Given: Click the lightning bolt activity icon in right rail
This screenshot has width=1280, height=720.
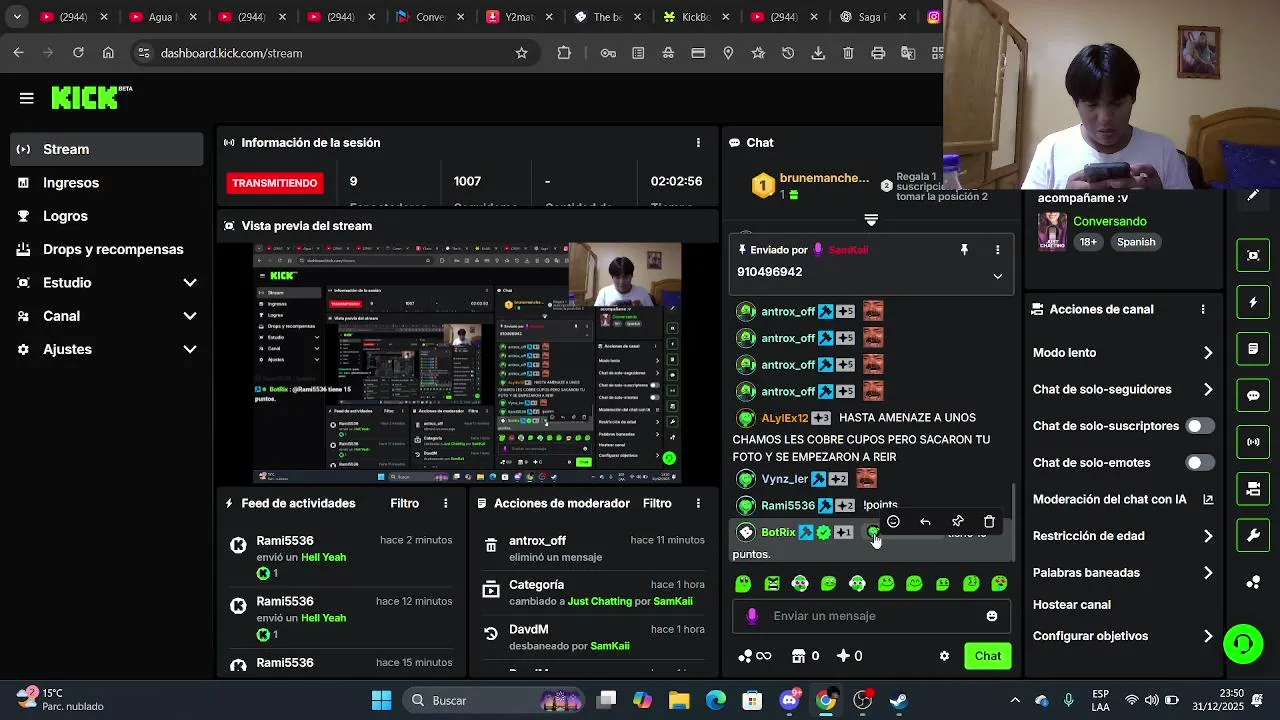Looking at the screenshot, I should 1253,302.
